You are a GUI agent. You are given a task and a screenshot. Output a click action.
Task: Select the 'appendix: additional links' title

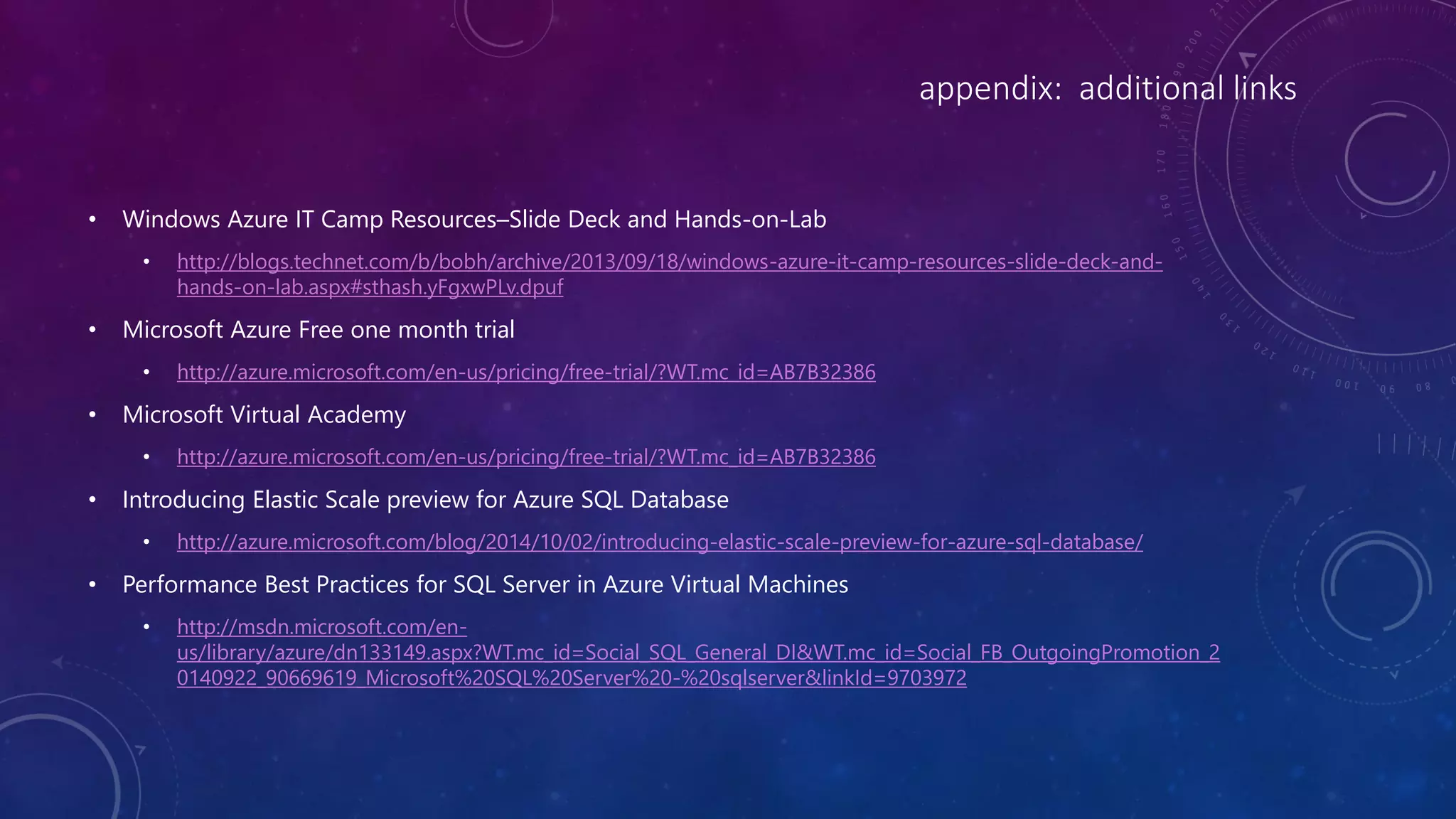click(x=1108, y=89)
